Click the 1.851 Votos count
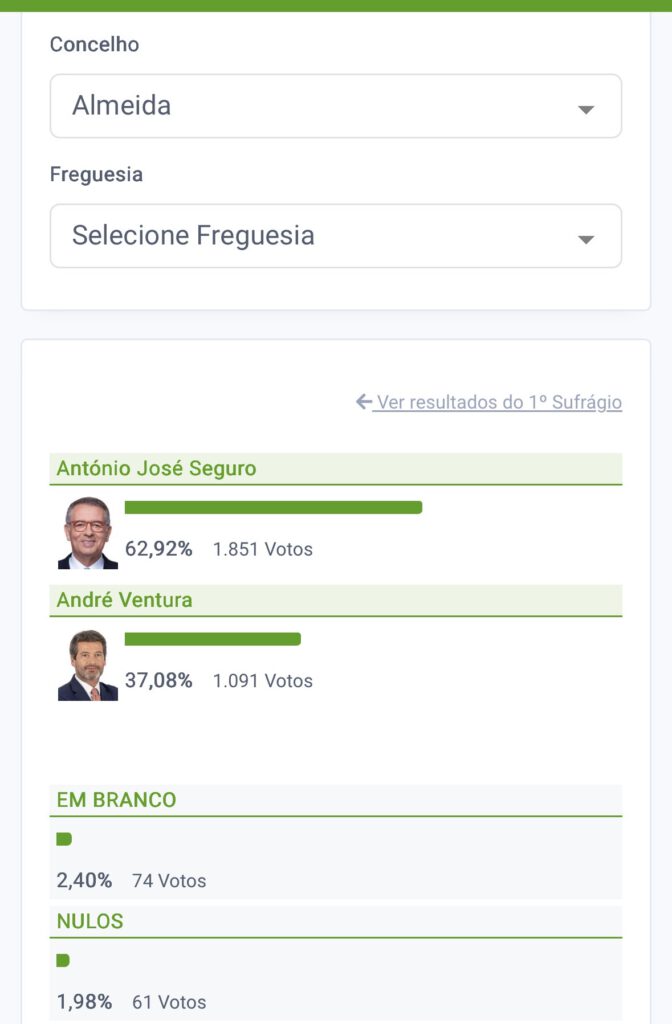The height and width of the screenshot is (1024, 672). (x=263, y=549)
